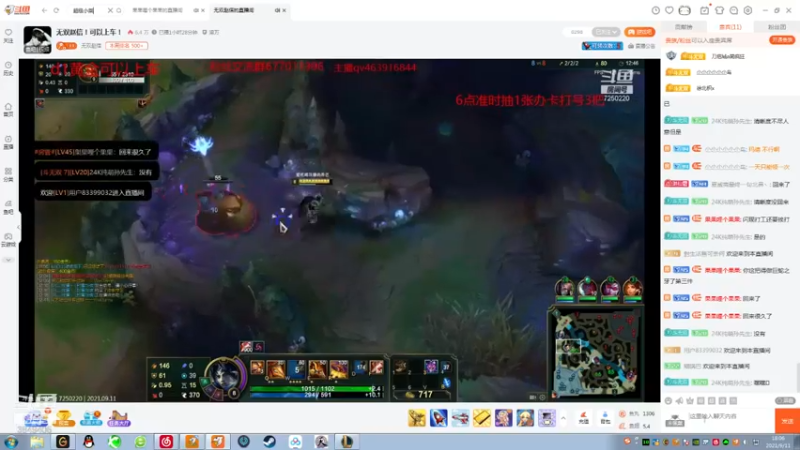Open the backpack icon beside gifts
800x450 pixels.
point(605,418)
